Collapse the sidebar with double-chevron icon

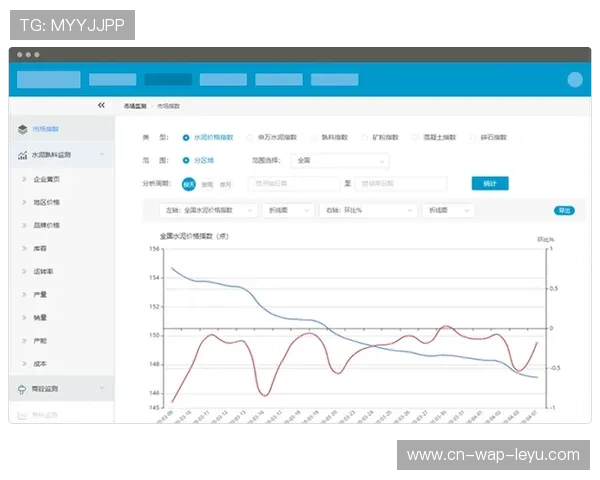tap(101, 105)
